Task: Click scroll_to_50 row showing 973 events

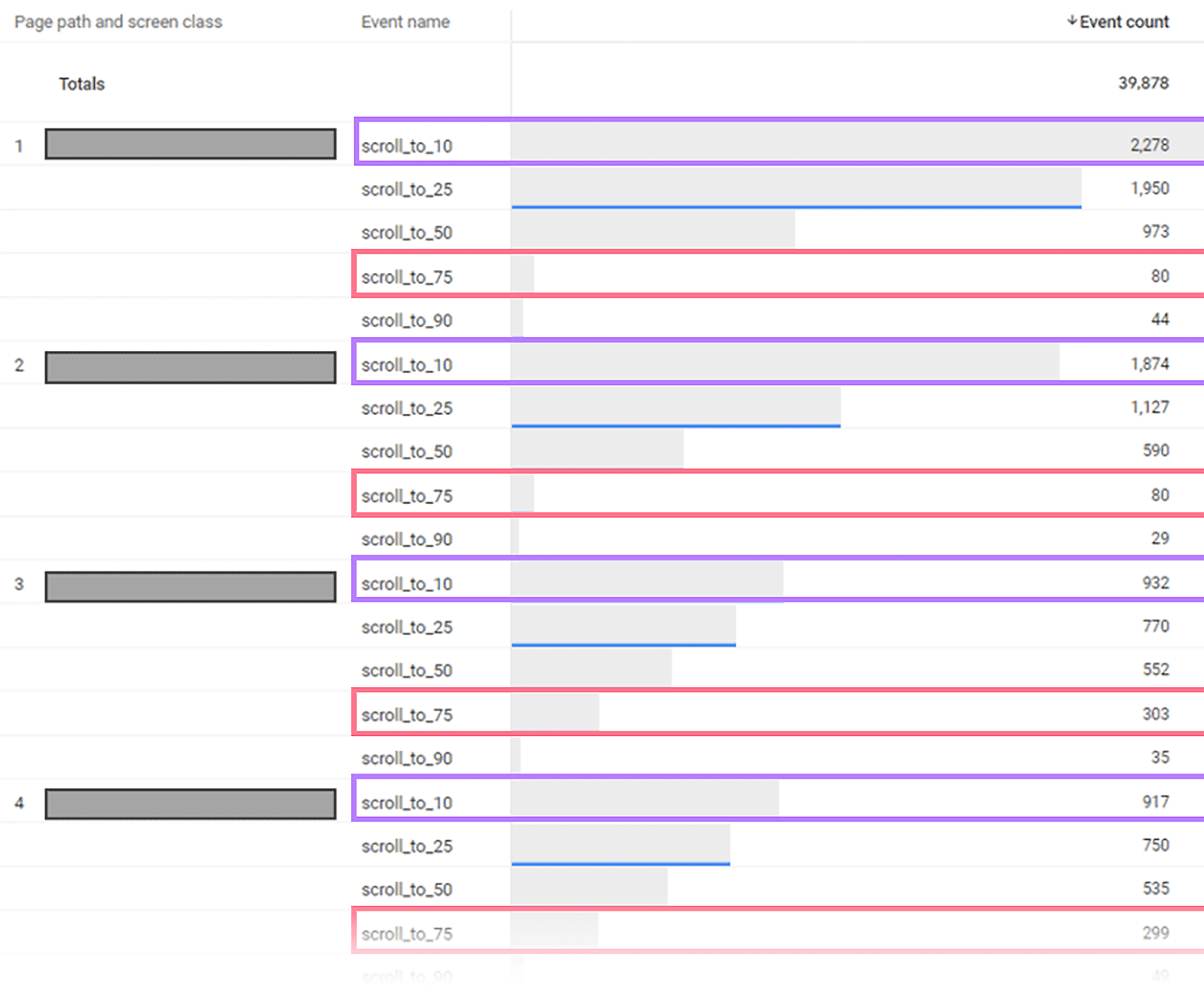Action: point(407,232)
